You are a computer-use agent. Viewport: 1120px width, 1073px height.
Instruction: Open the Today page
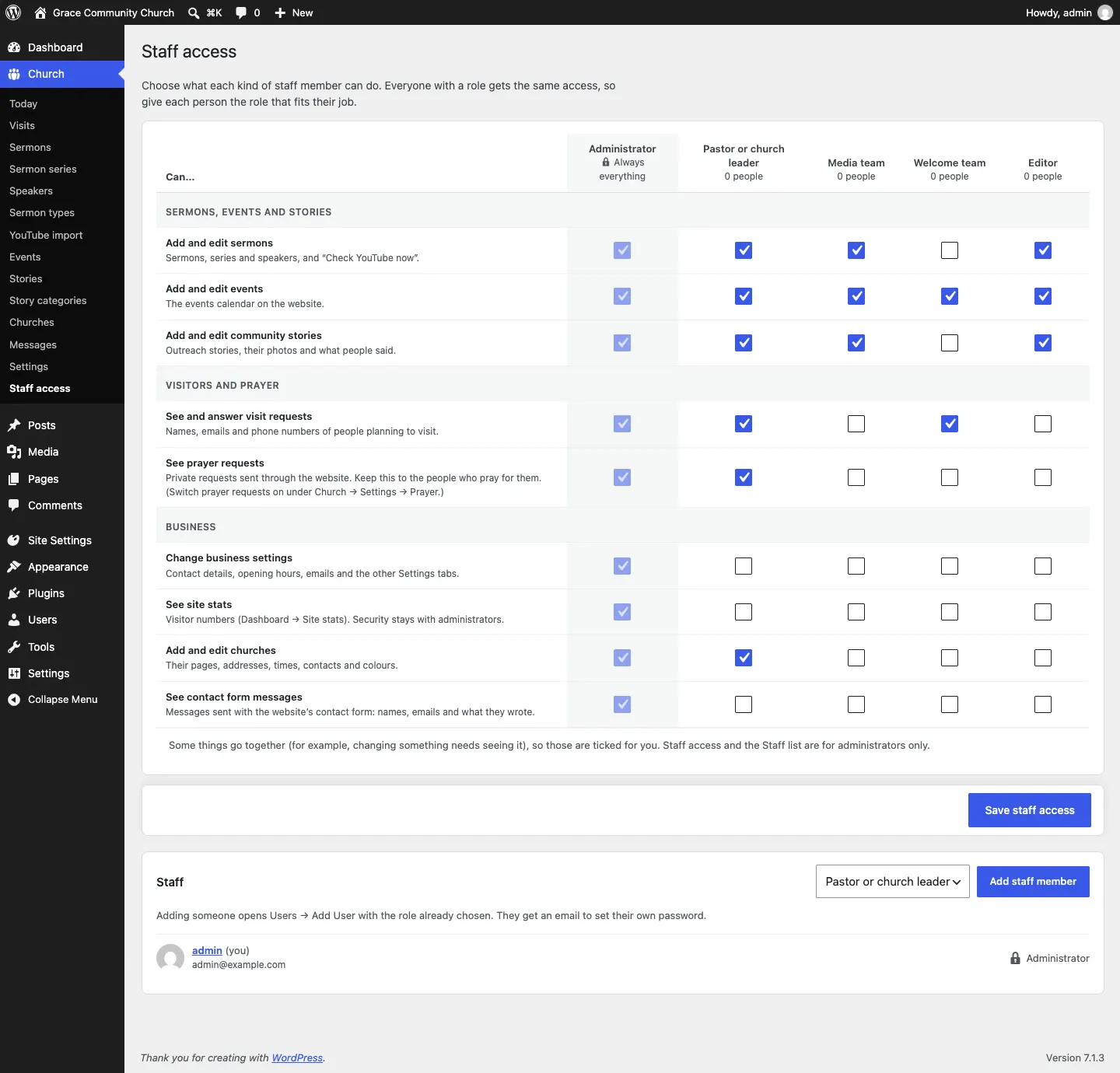[x=23, y=103]
